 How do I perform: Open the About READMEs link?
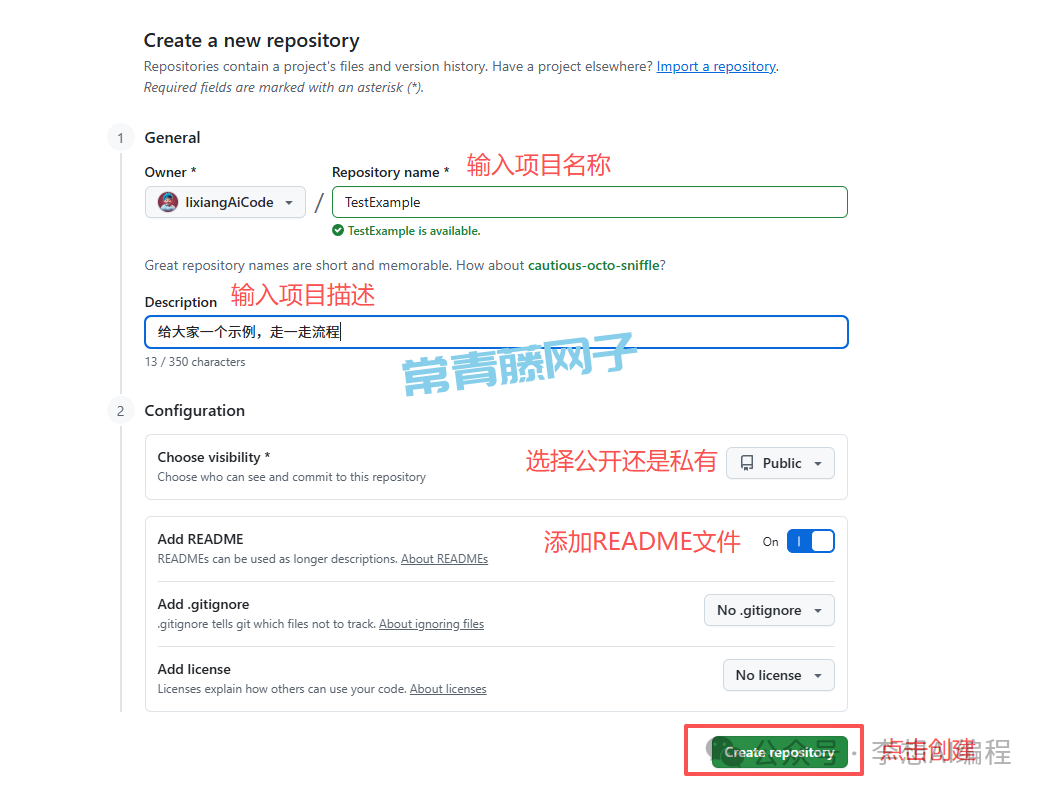pos(445,559)
